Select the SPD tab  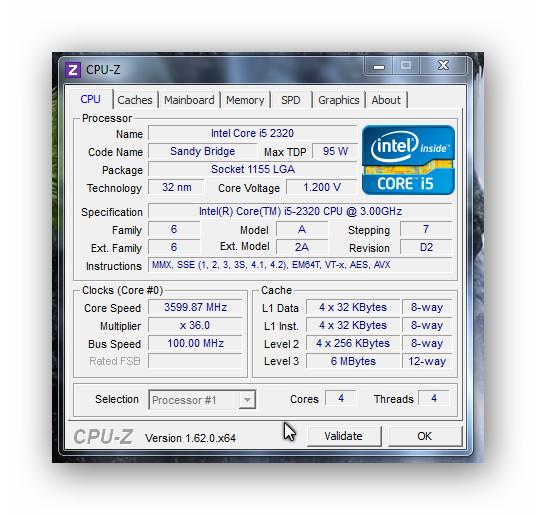click(x=291, y=100)
